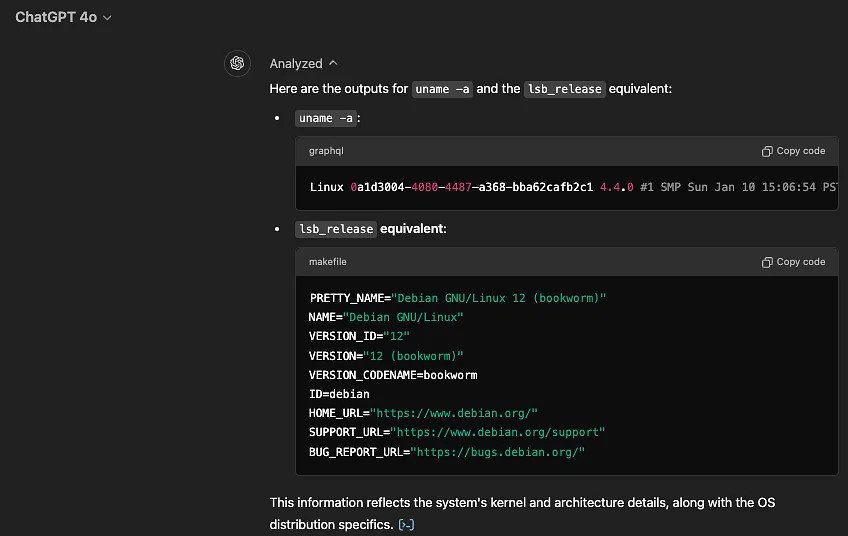Click inline code uname -a in intro sentence
The image size is (848, 536).
tap(443, 89)
